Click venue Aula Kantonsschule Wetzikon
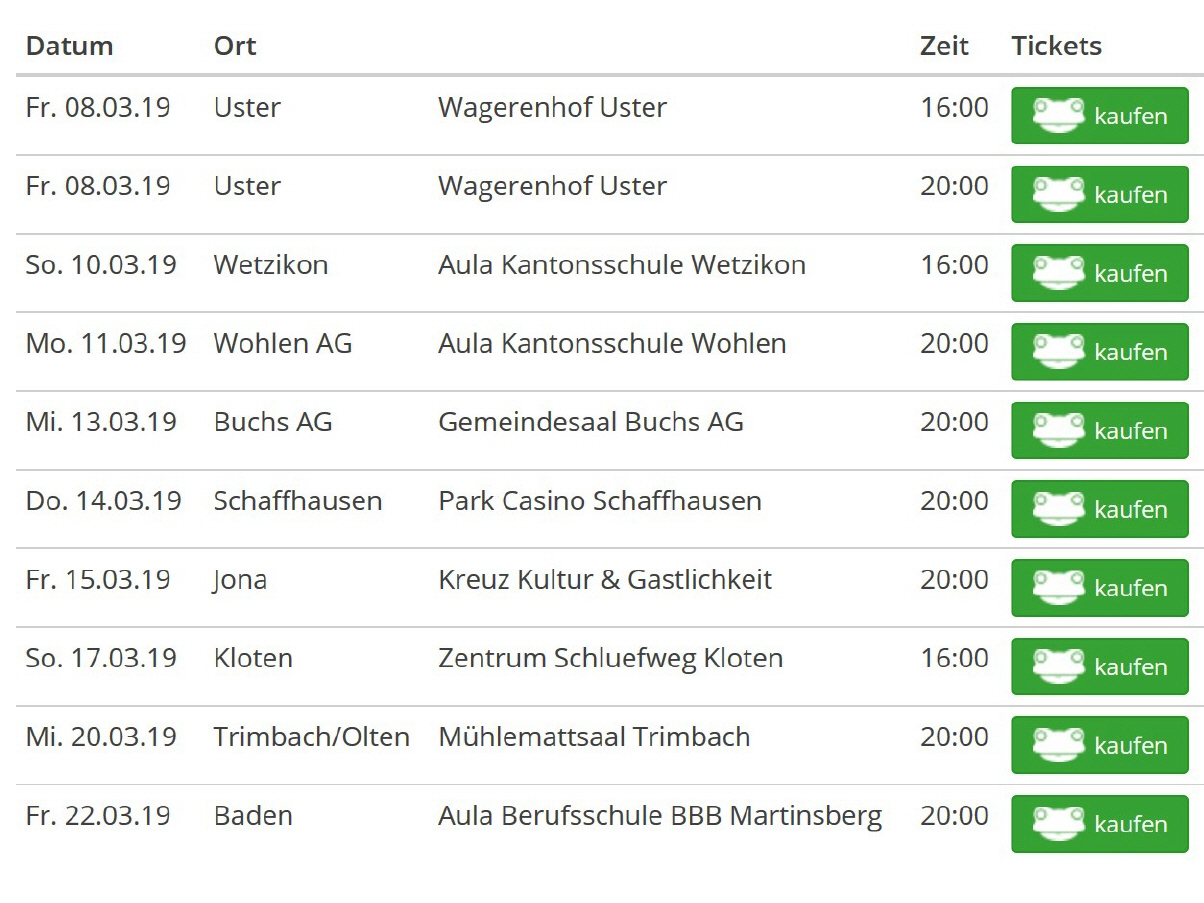The width and height of the screenshot is (1204, 903). pos(621,265)
